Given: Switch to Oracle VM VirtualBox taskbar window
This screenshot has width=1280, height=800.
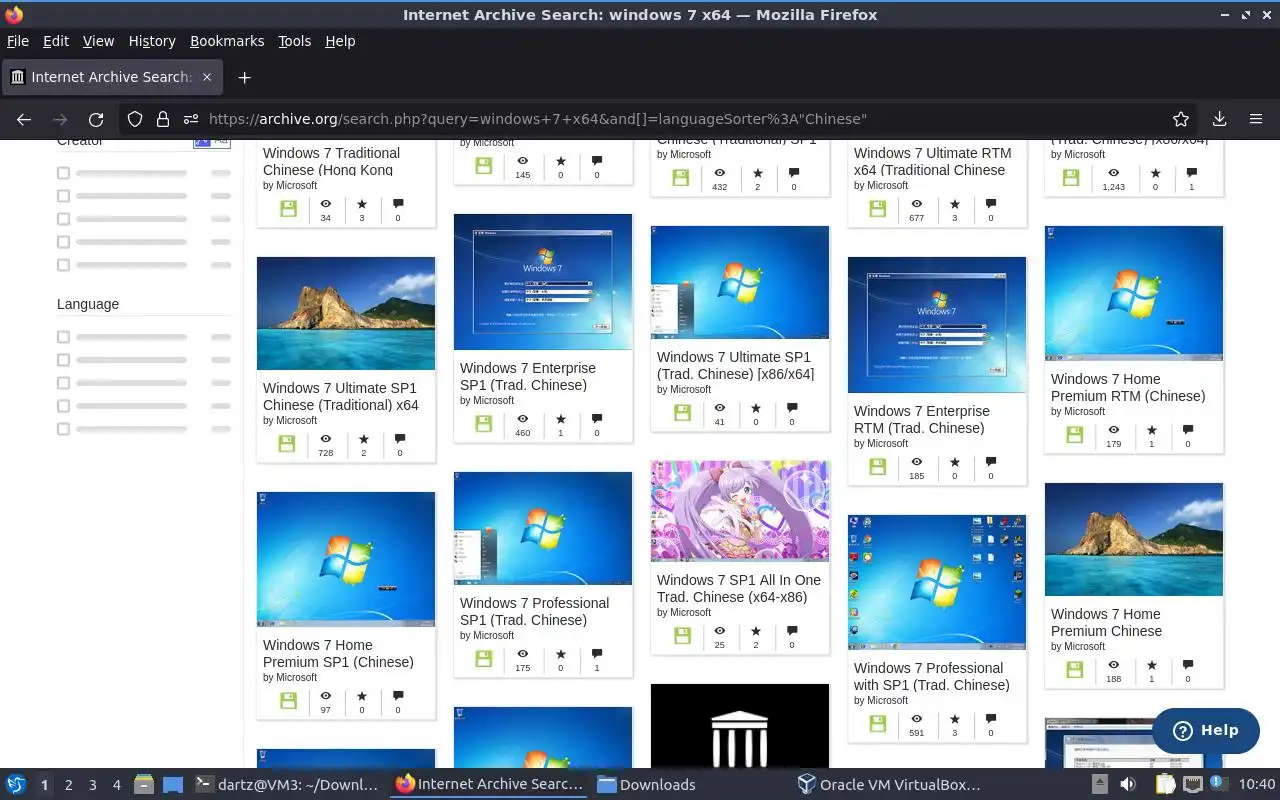Looking at the screenshot, I should tap(890, 784).
